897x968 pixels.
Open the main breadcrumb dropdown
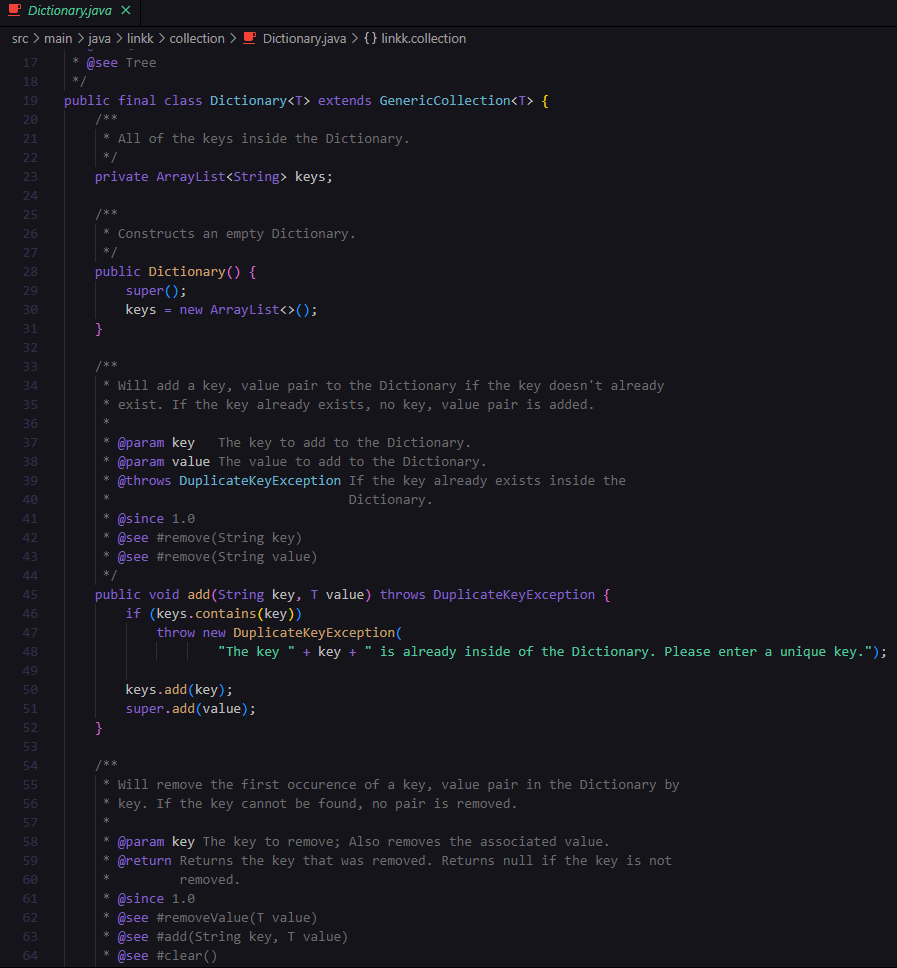(58, 38)
